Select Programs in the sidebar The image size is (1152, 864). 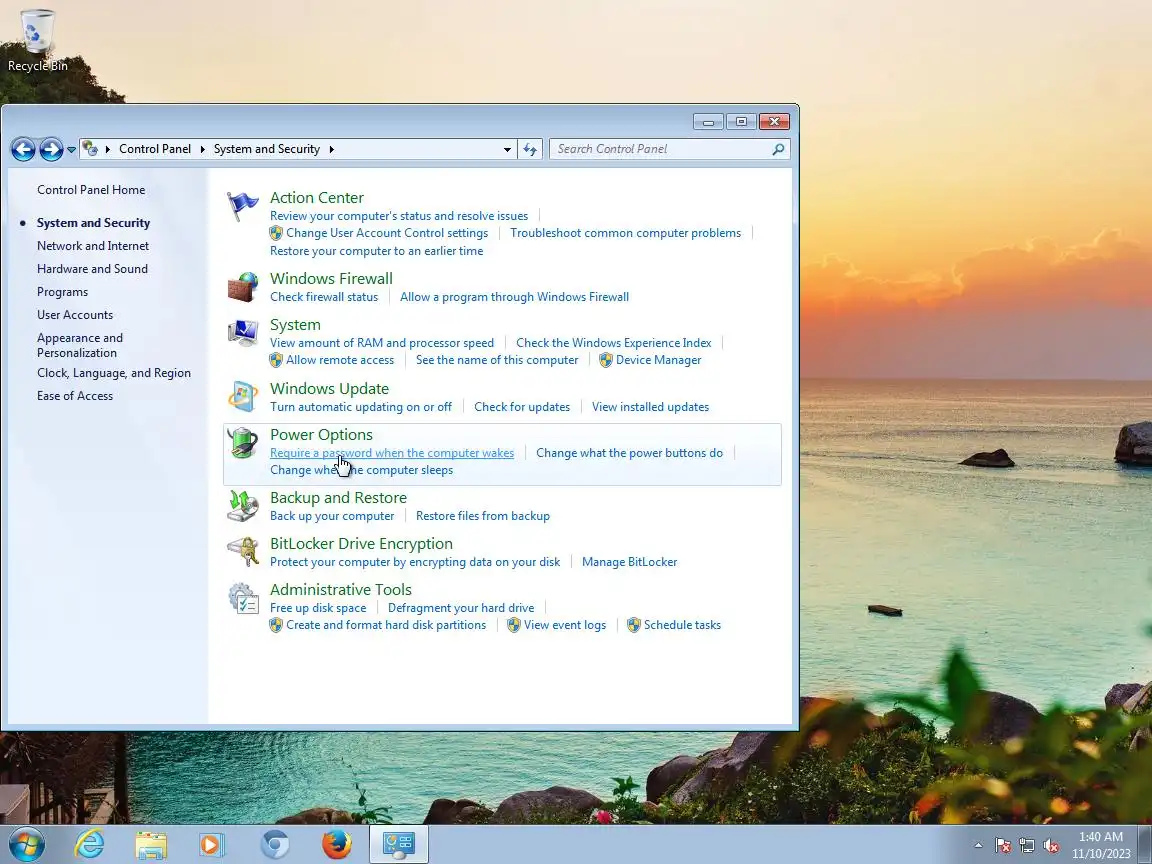(x=62, y=292)
